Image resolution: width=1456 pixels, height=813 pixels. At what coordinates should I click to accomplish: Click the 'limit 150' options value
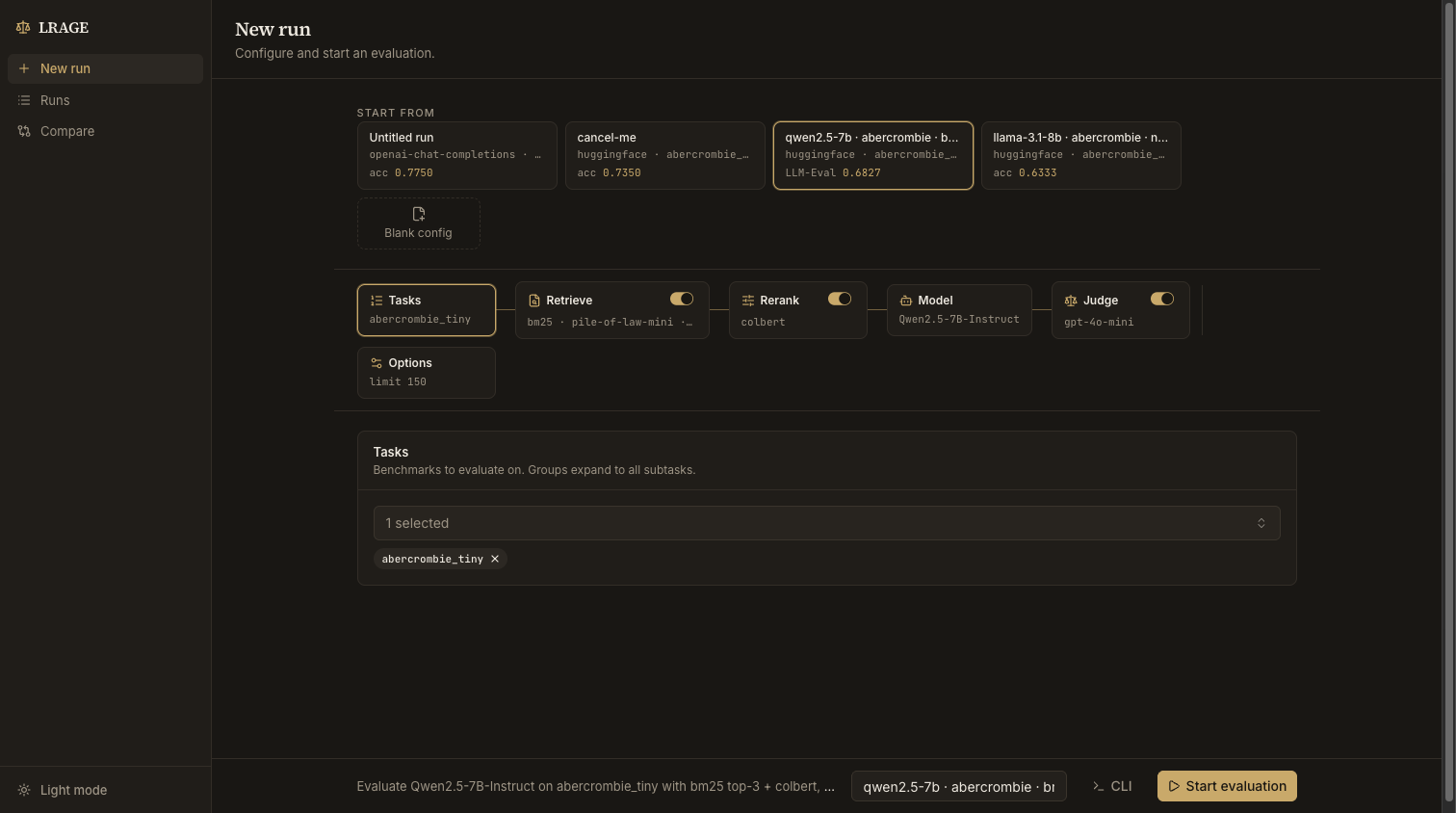click(398, 382)
